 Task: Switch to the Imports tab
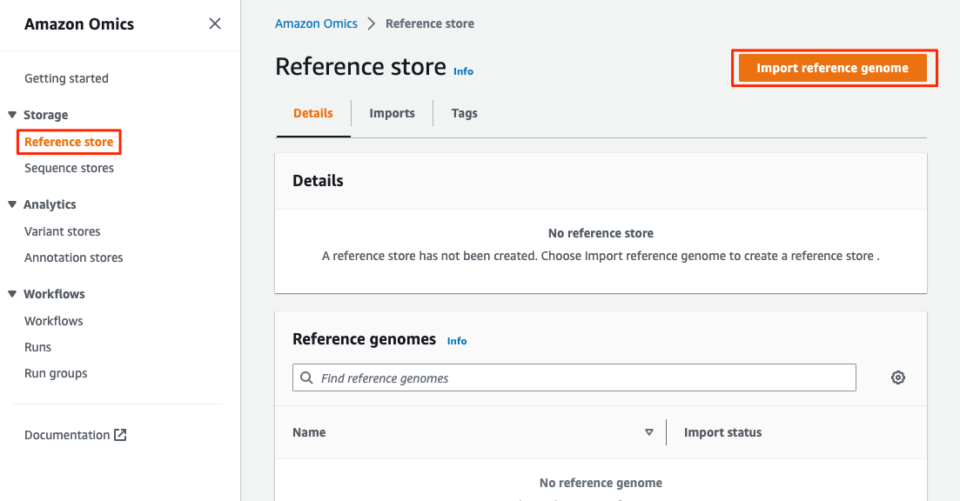[x=392, y=113]
